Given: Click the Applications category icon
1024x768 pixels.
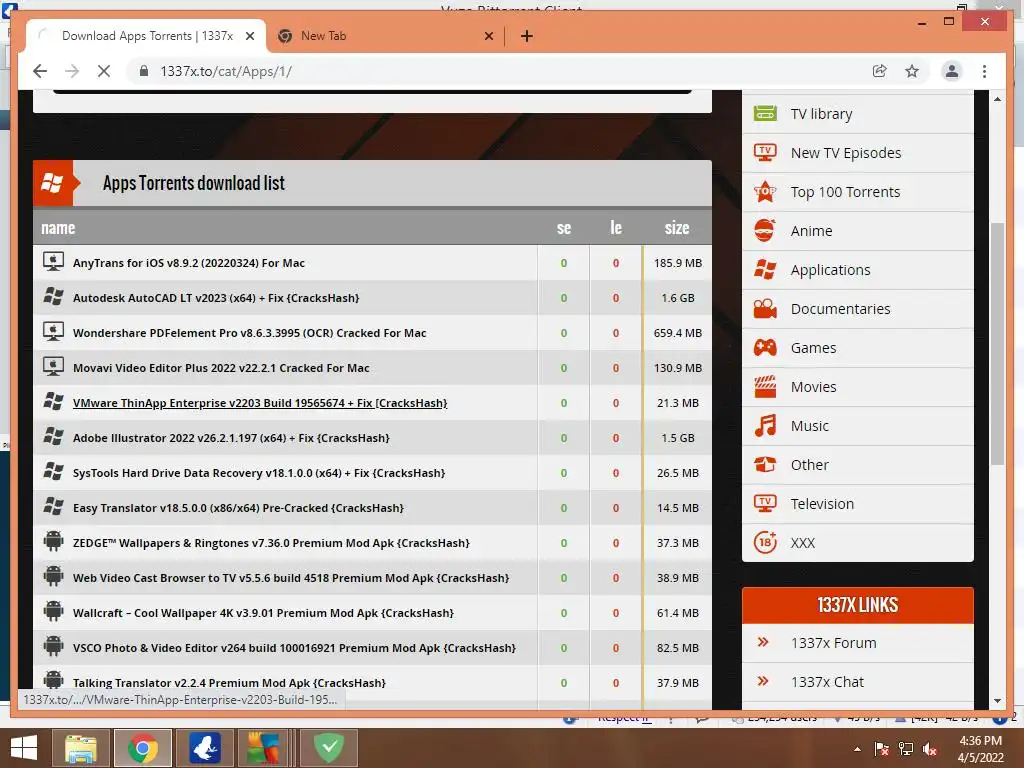Looking at the screenshot, I should click(765, 269).
